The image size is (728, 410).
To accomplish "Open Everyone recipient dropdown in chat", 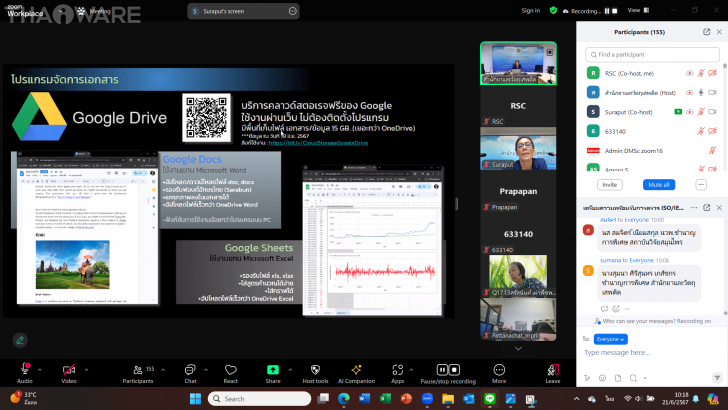I will click(611, 339).
